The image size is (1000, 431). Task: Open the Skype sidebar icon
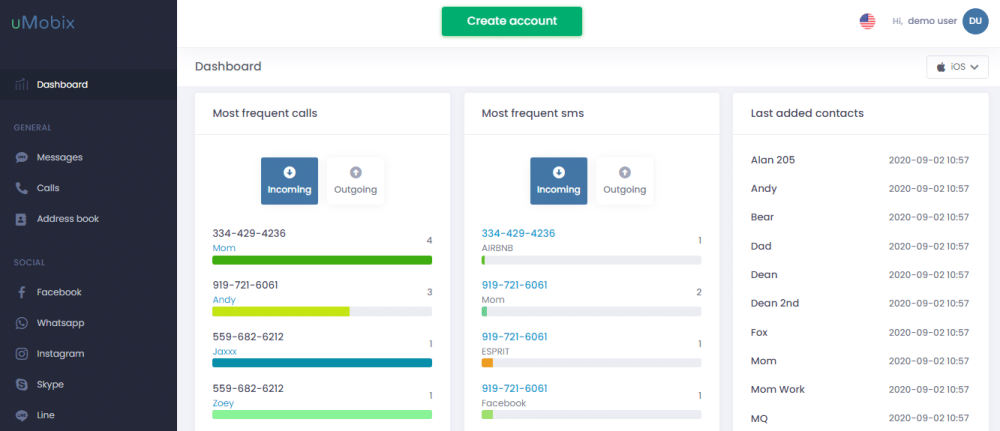coord(22,384)
